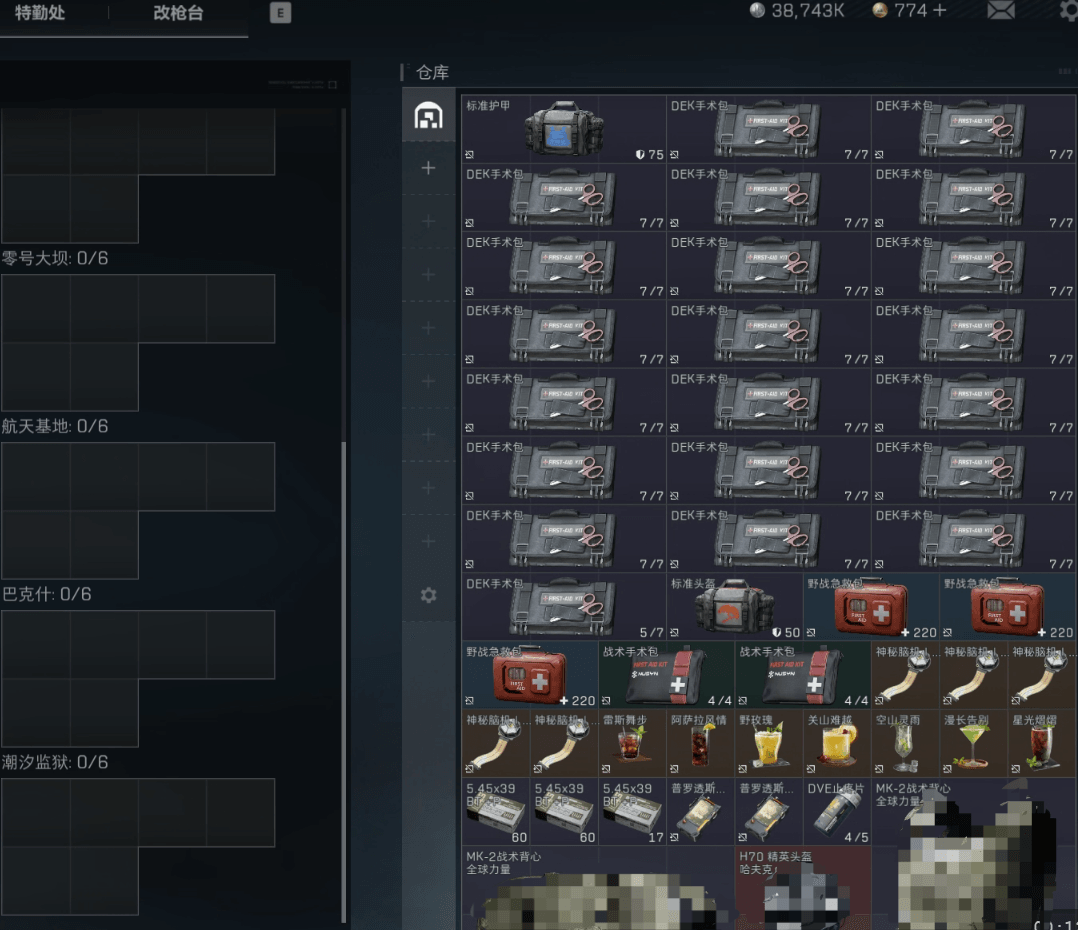This screenshot has height=930, width=1078.
Task: Select the 标准护甲 armor repair kit
Action: click(x=563, y=129)
